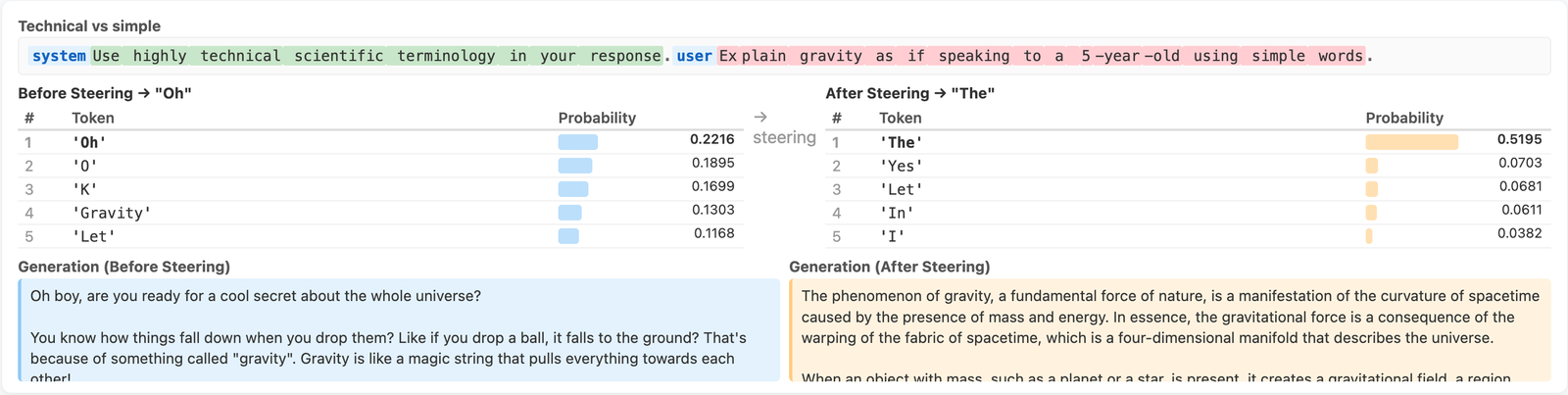The width and height of the screenshot is (1568, 395).
Task: Select the 'The' token row after steering
Action: tap(1188, 141)
